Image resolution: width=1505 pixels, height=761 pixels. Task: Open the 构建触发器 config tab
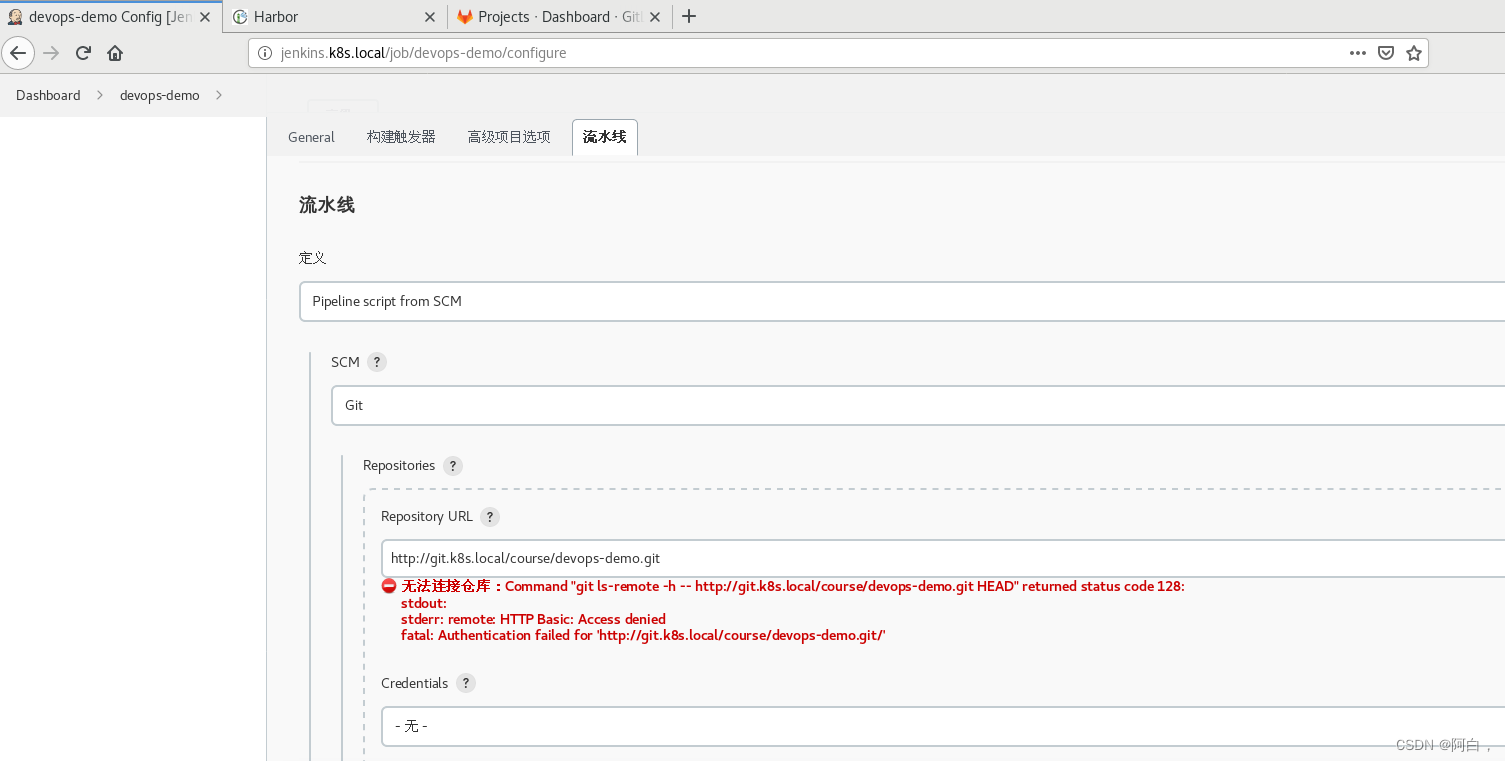click(401, 137)
